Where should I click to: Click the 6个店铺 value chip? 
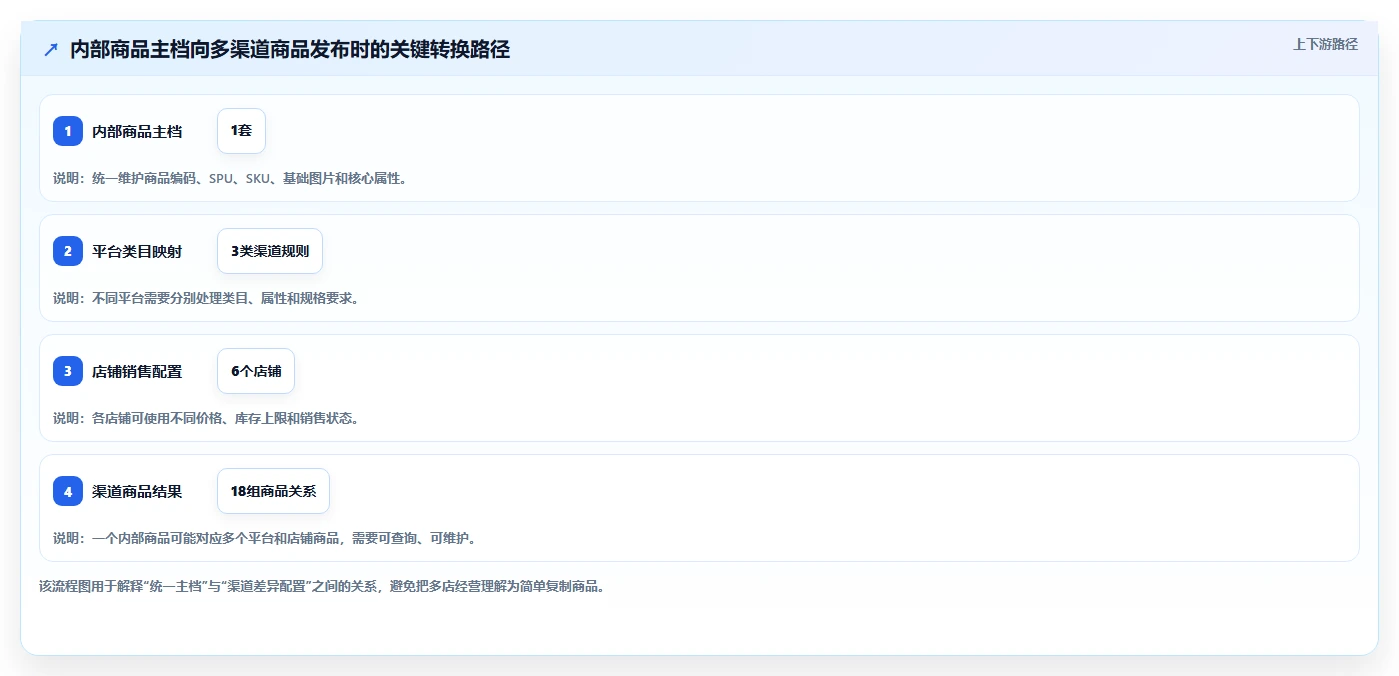coord(256,371)
